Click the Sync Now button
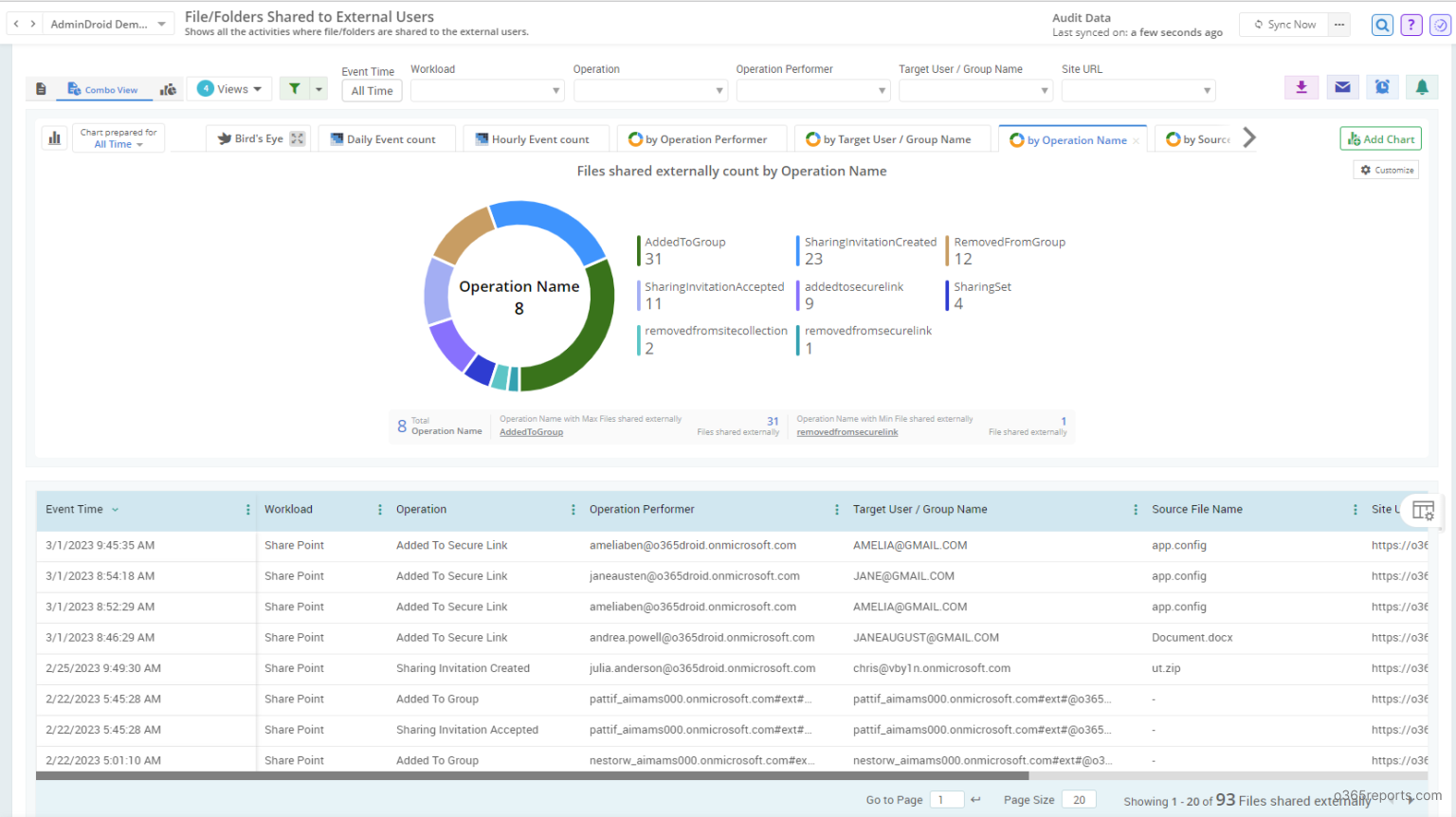This screenshot has width=1456, height=817. point(1283,25)
